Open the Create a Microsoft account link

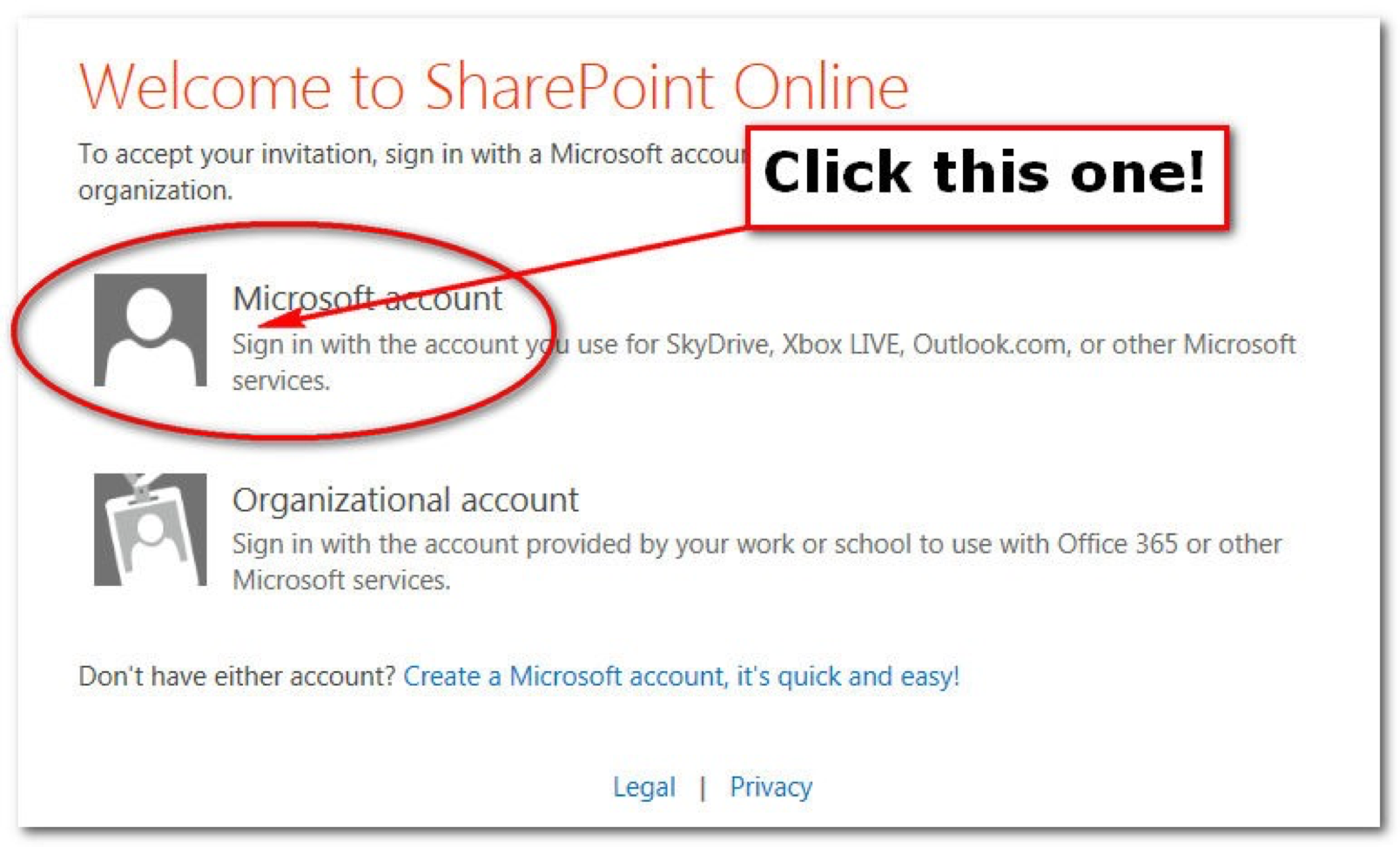click(x=681, y=676)
